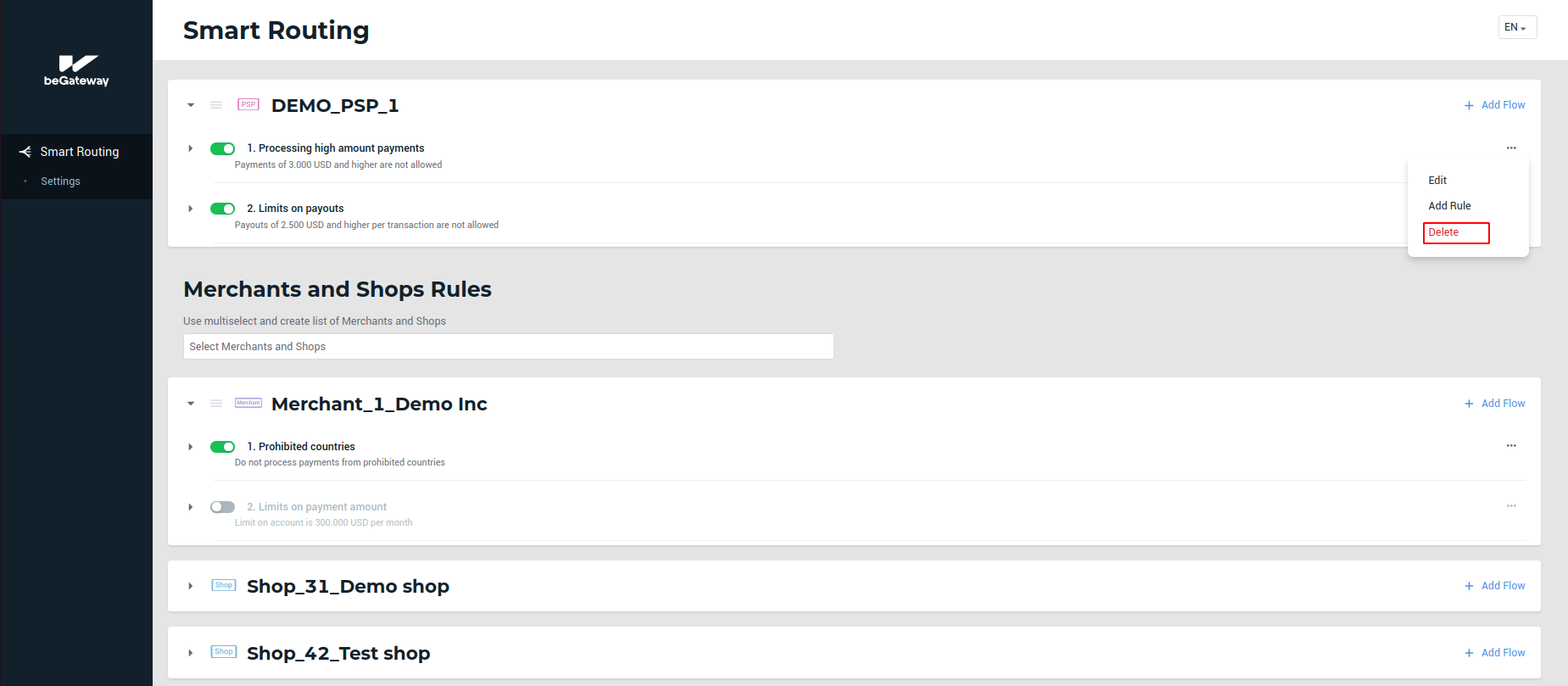Open the three-dots menu for Prohibited countries
The width and height of the screenshot is (1568, 686).
pyautogui.click(x=1511, y=446)
